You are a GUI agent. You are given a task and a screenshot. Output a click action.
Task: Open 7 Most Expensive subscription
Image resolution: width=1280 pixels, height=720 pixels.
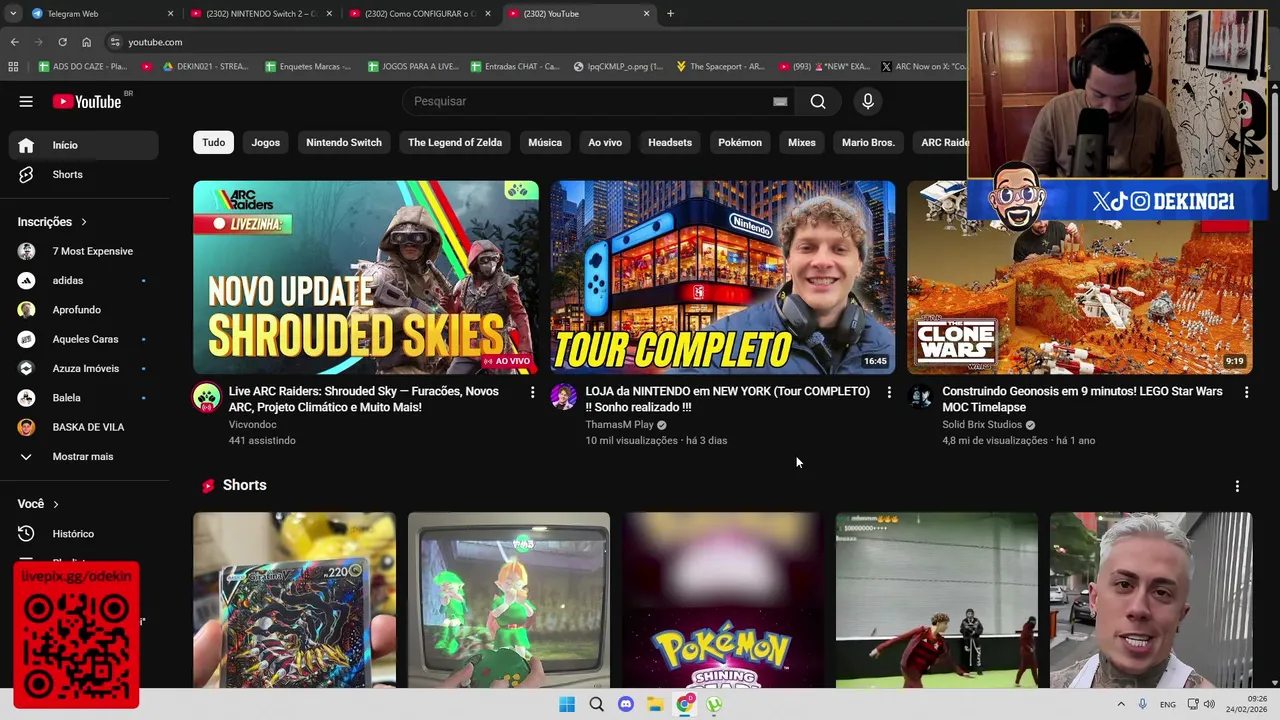tap(84, 251)
